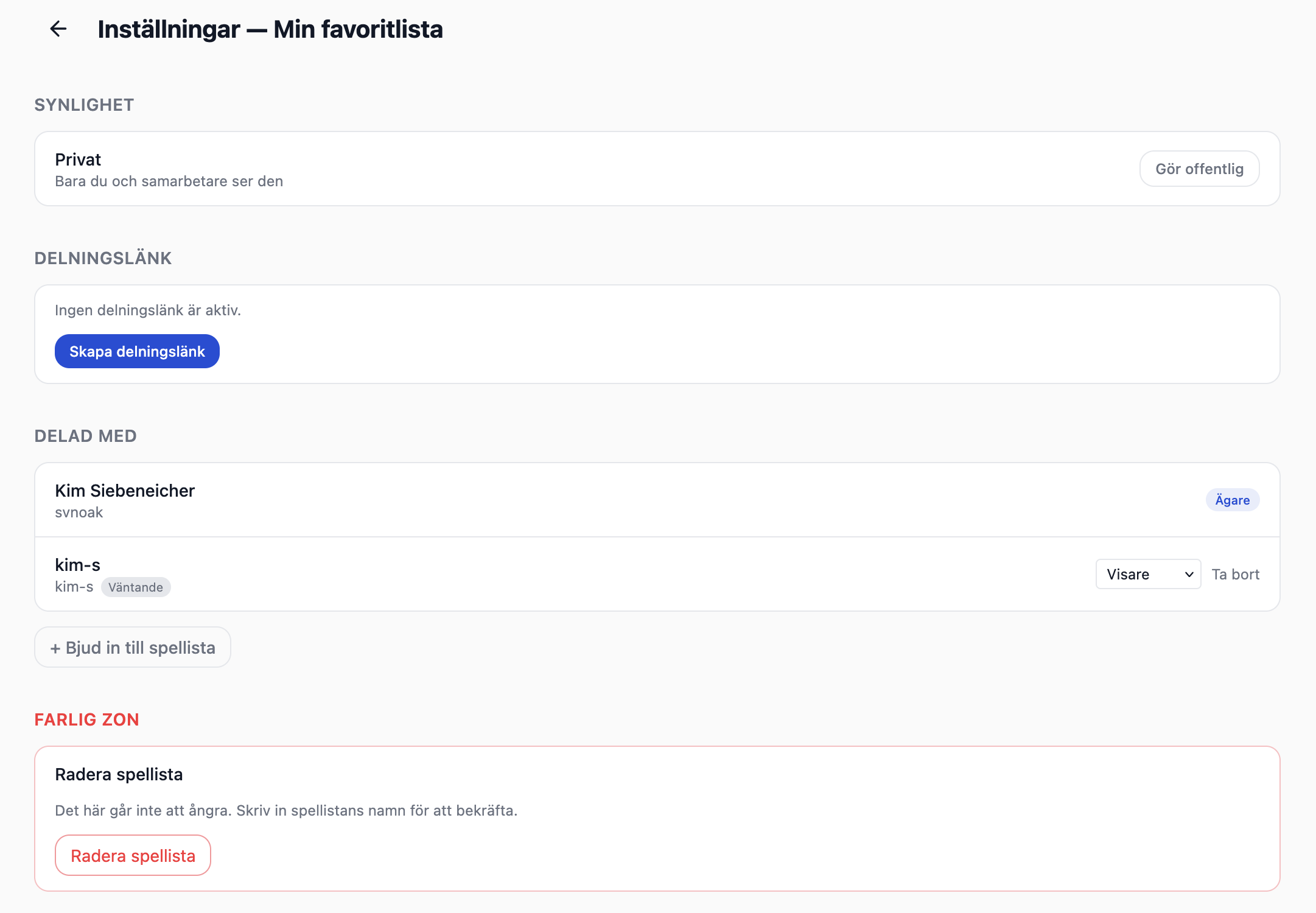Click Bjud in till spellista button

(133, 647)
